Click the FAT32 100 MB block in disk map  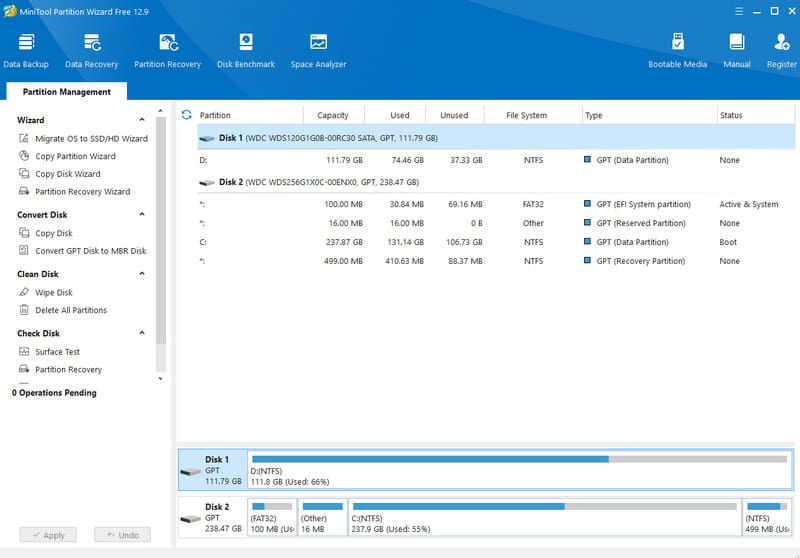coord(272,517)
